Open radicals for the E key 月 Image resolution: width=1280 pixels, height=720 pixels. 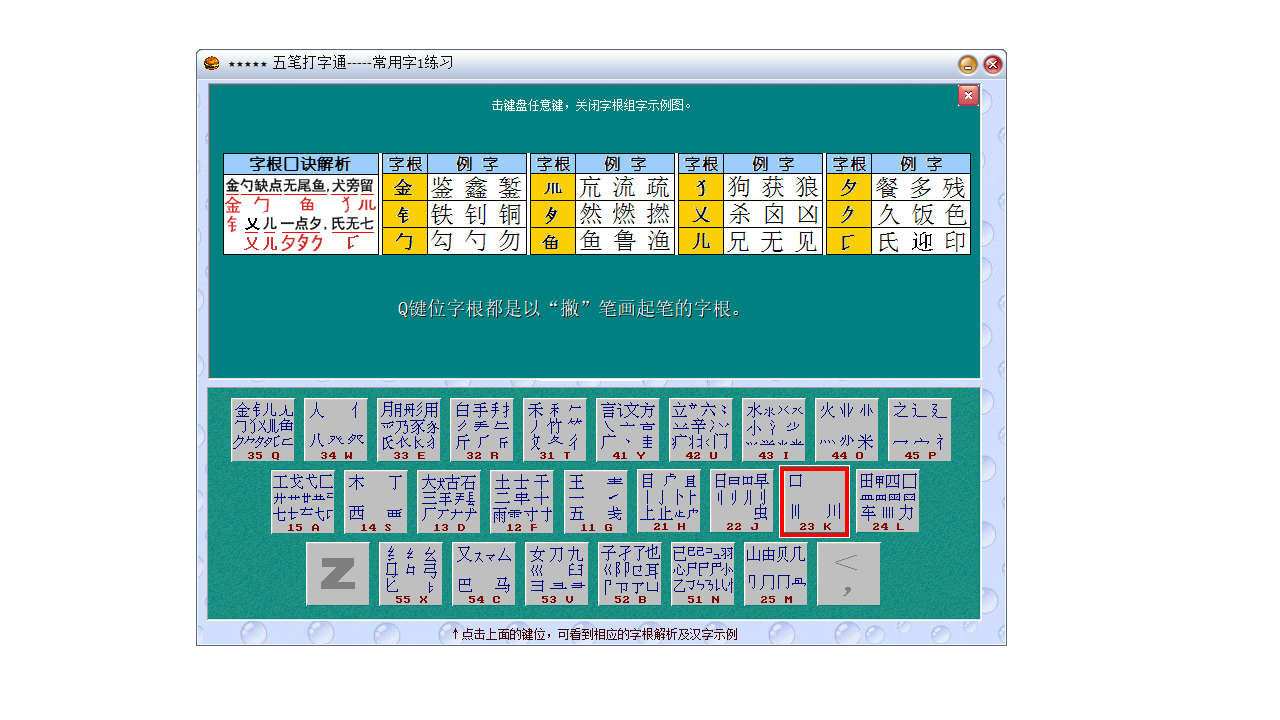[409, 429]
